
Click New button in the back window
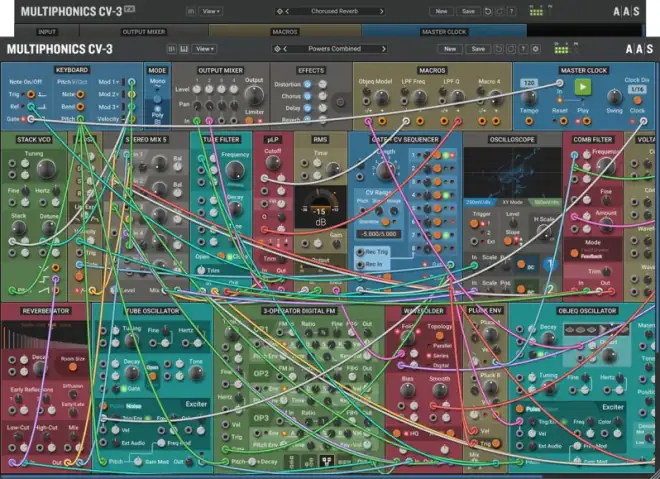(441, 11)
